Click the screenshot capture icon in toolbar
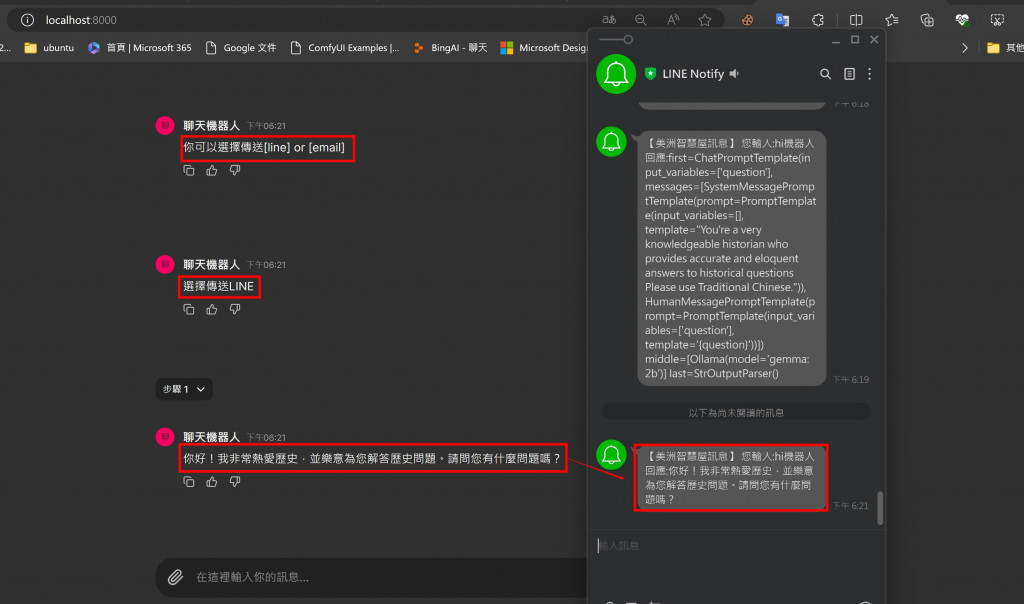1024x604 pixels. 997,20
